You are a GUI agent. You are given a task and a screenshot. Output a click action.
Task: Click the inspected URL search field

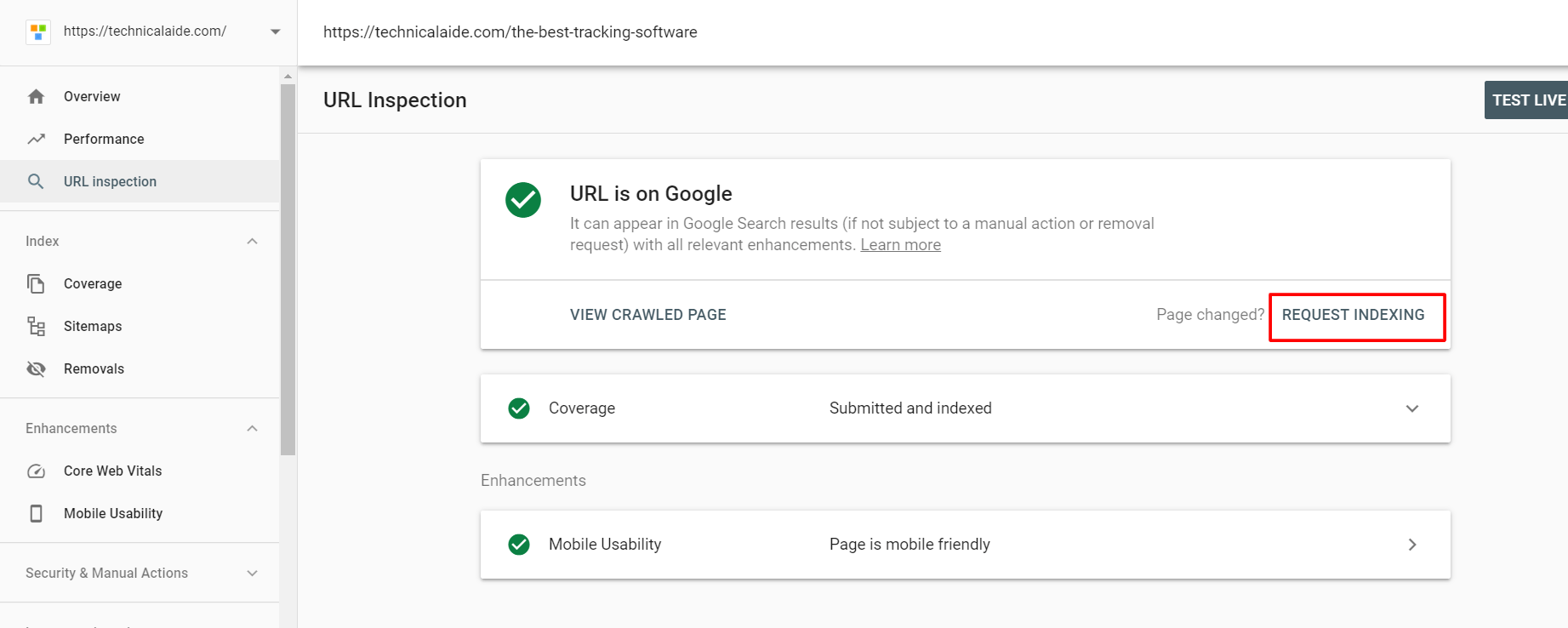point(932,32)
